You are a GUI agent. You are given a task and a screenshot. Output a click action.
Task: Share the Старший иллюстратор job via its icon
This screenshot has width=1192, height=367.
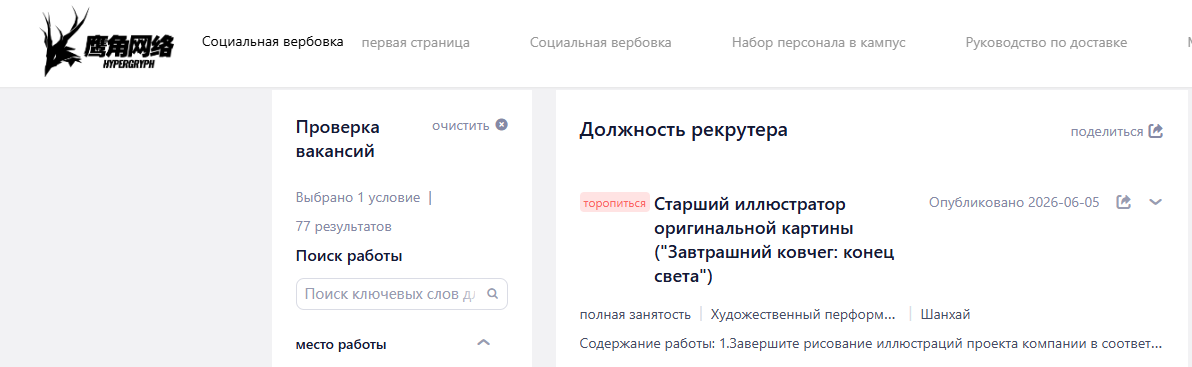point(1124,202)
